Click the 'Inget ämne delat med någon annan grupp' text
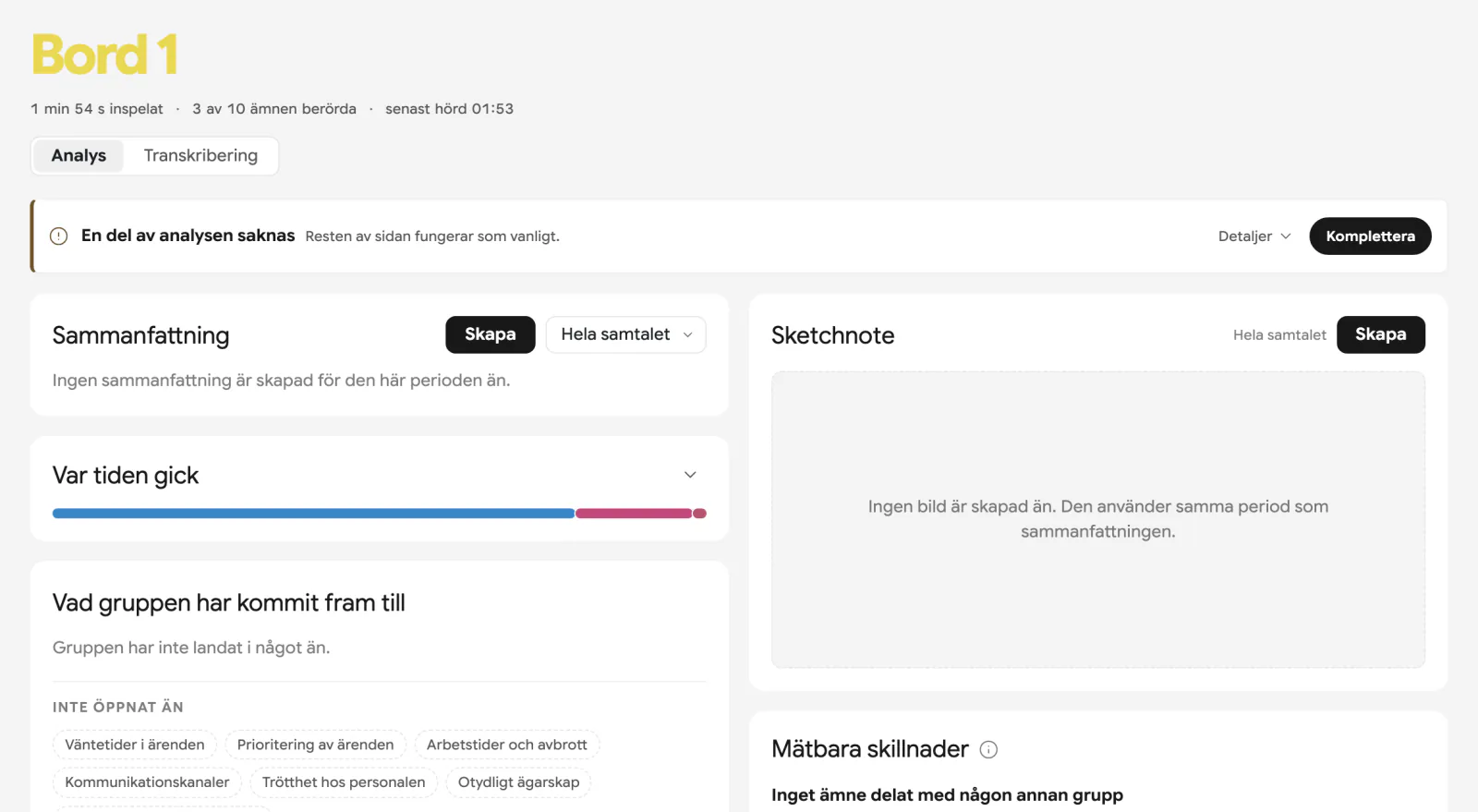 [947, 795]
